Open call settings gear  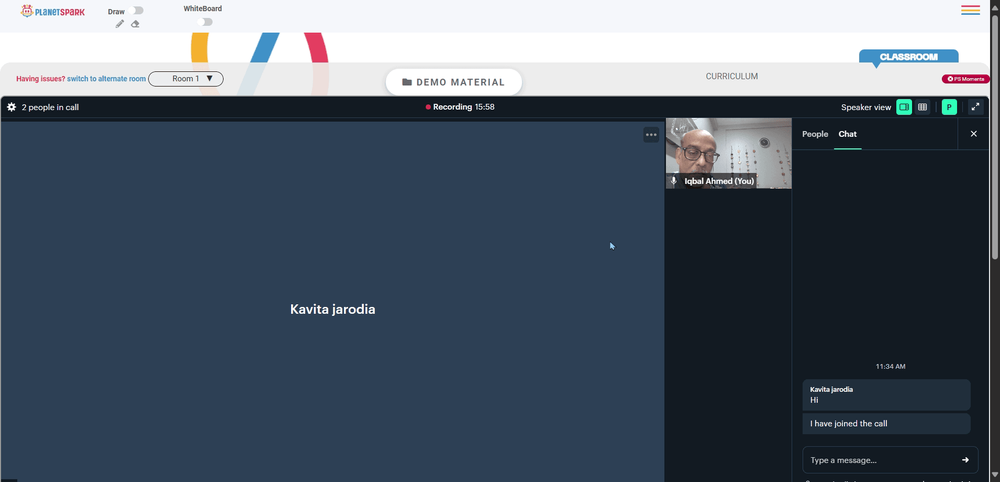tap(11, 107)
